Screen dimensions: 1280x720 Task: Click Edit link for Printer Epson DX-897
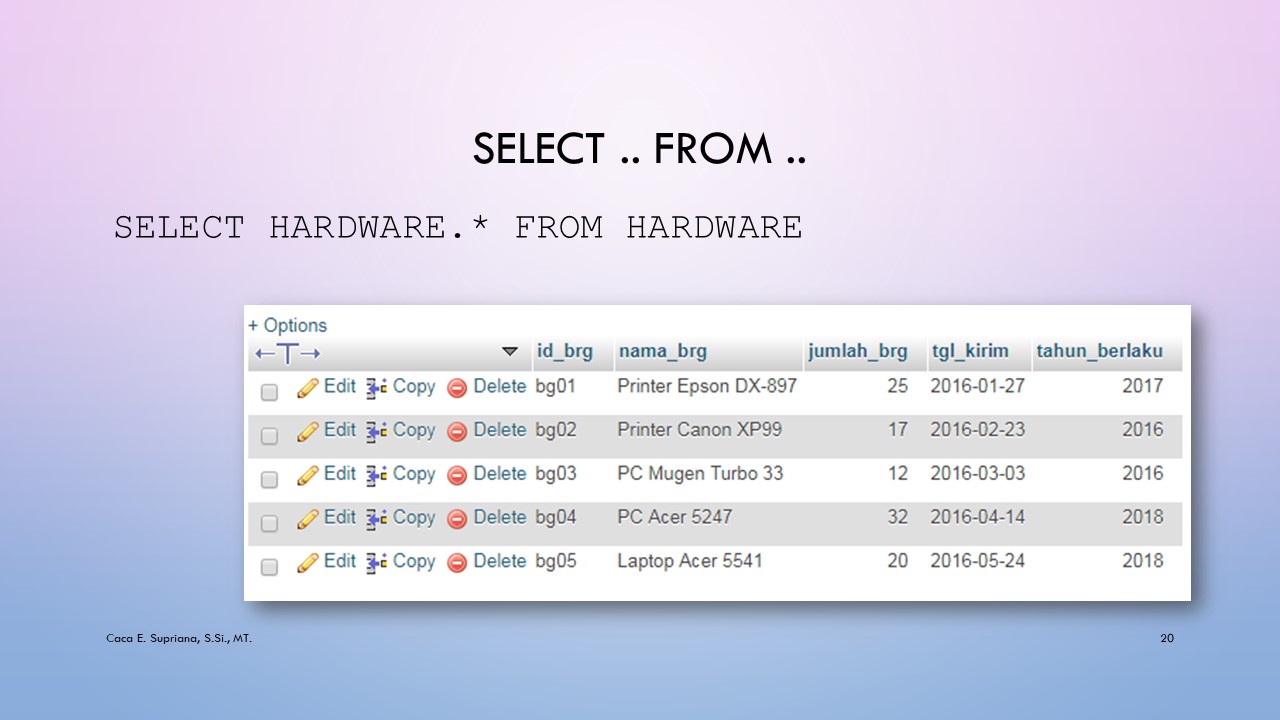(340, 386)
